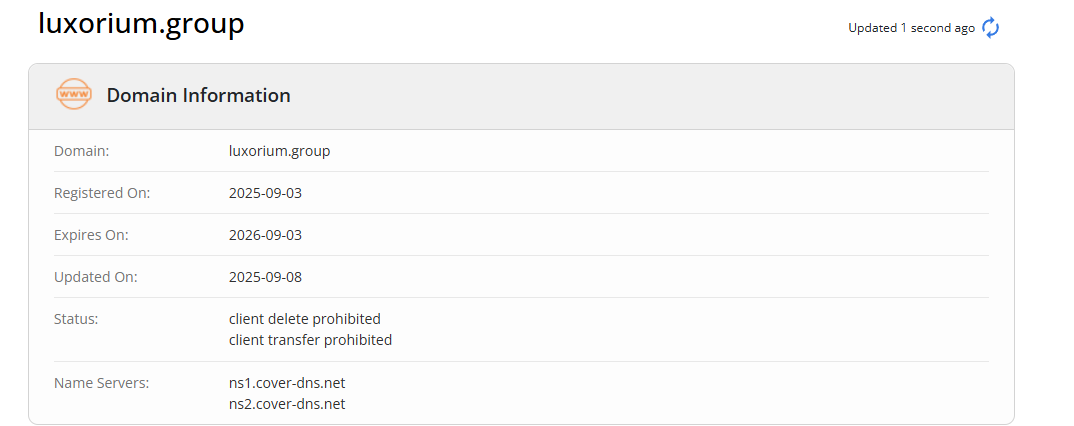Click the empty gray area of the Domain Information header bar

coord(650,96)
